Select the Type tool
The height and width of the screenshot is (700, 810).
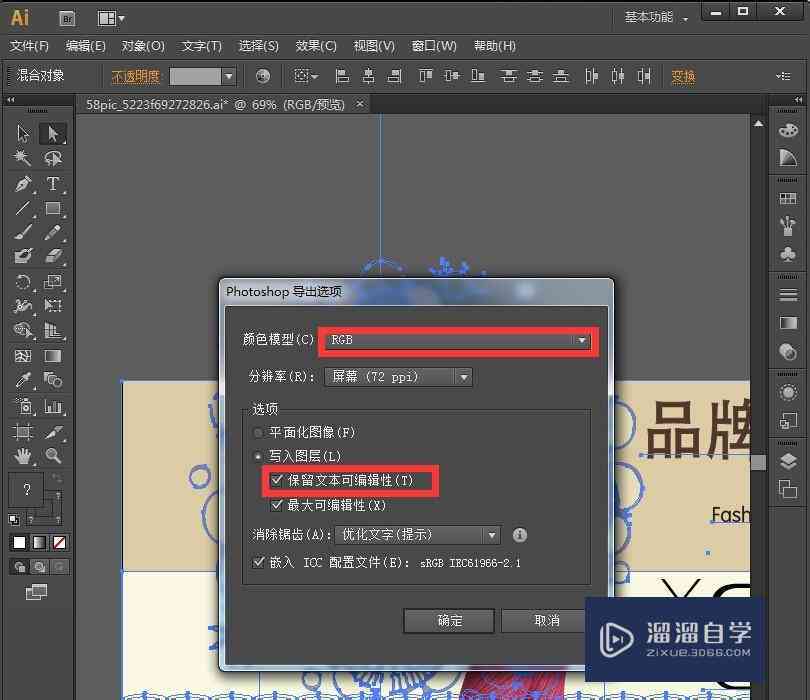53,183
